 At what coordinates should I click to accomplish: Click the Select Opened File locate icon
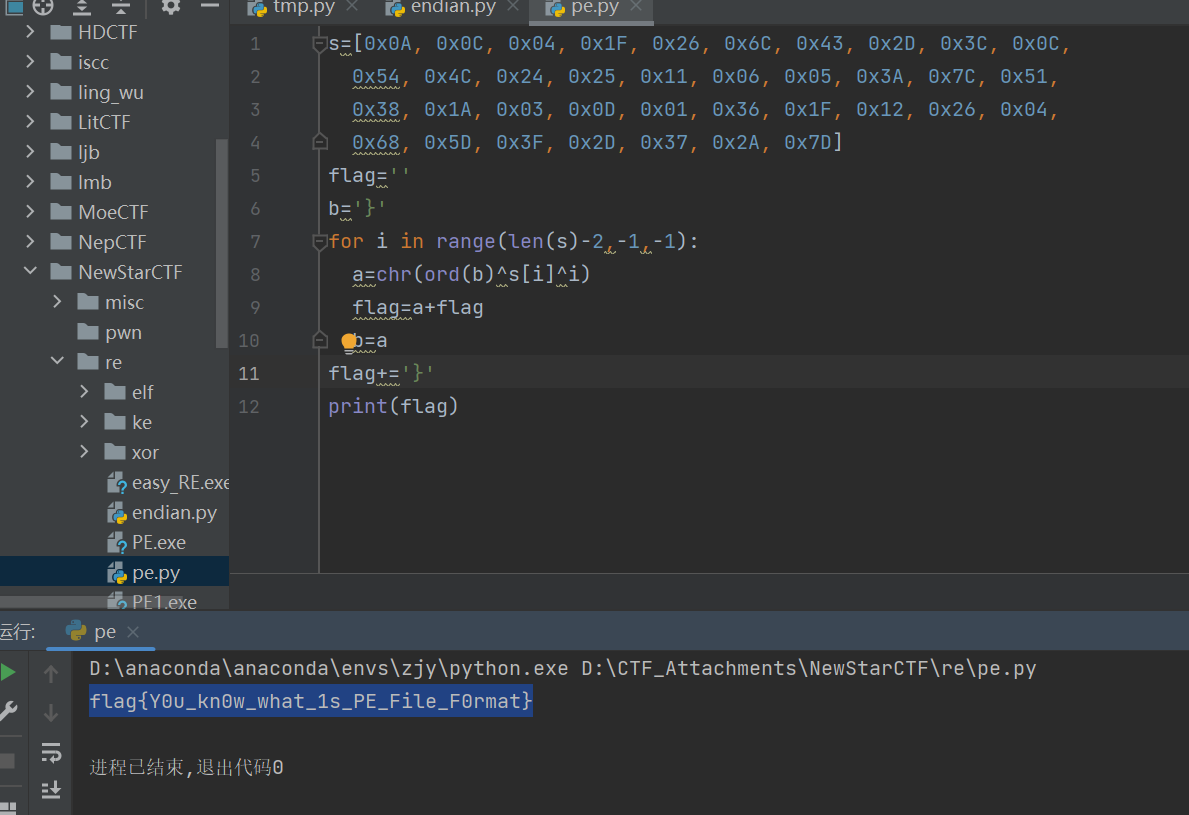click(x=42, y=7)
